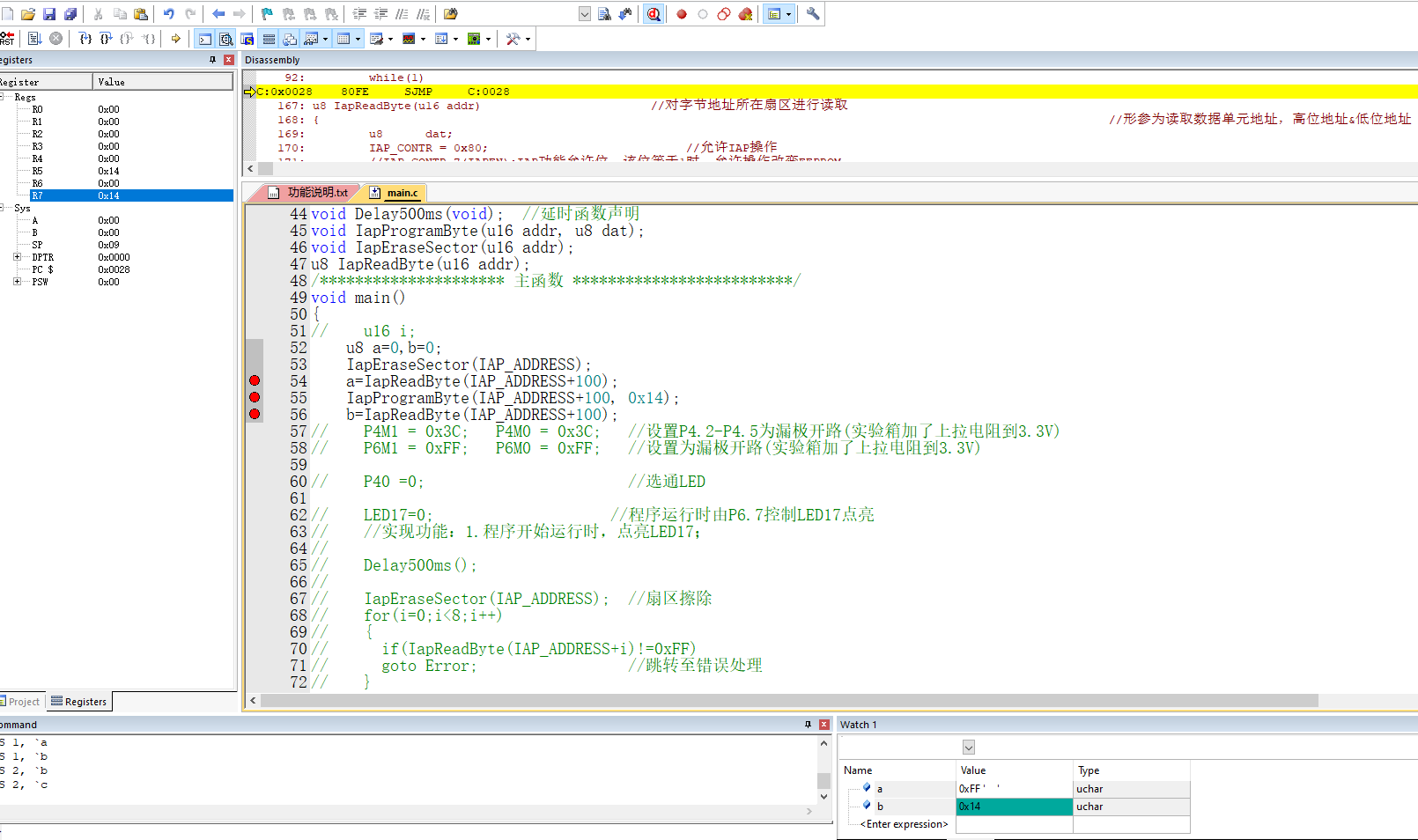Click the editor horizontal scrollbar
Viewport: 1418px width, 840px height.
point(789,701)
